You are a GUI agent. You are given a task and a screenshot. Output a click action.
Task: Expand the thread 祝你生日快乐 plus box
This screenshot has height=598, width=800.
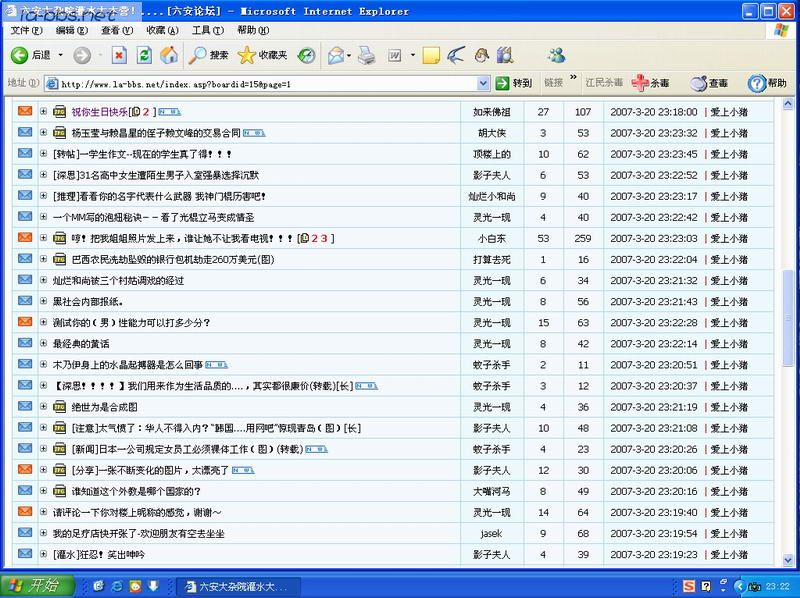click(x=44, y=111)
